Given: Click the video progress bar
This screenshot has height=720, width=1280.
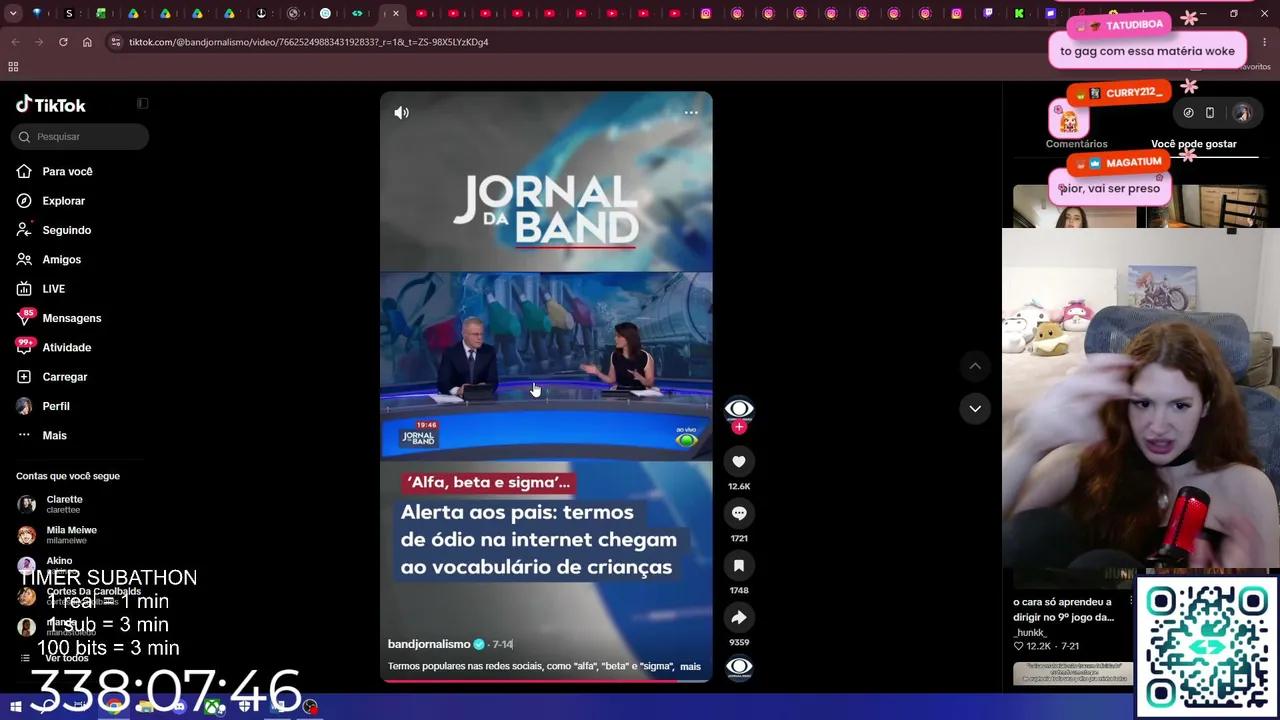Looking at the screenshot, I should [546, 681].
